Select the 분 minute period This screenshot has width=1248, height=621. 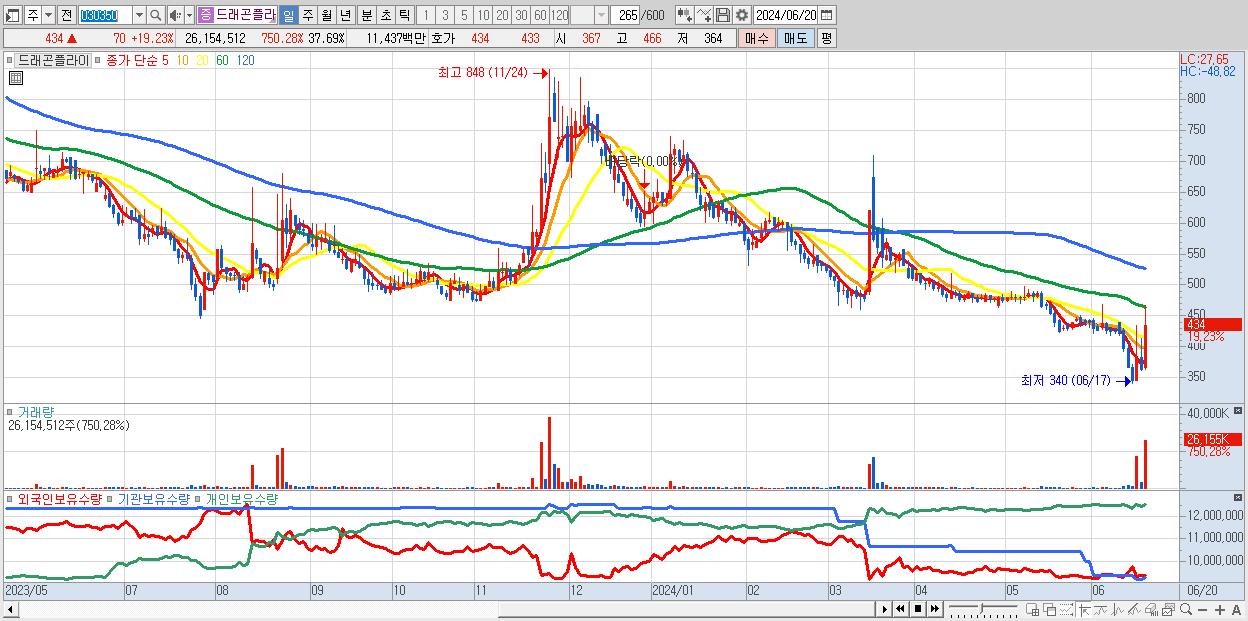tap(366, 15)
